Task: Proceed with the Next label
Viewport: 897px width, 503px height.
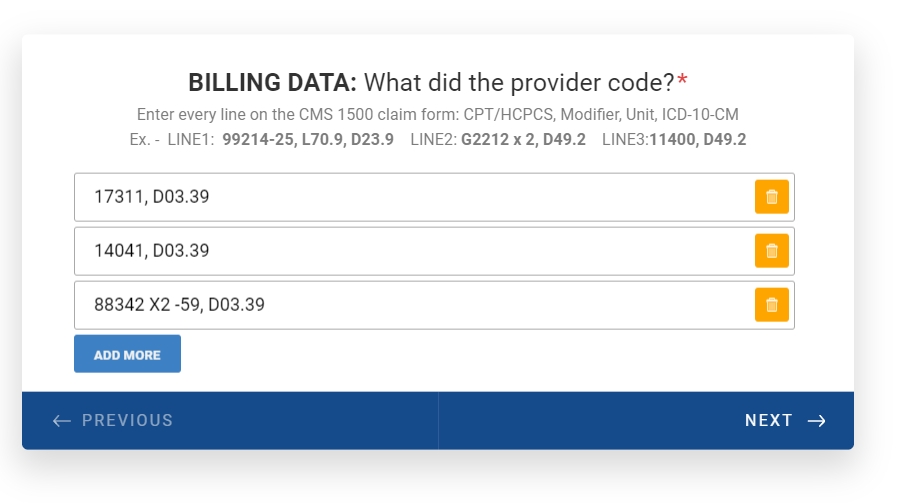Action: pyautogui.click(x=768, y=421)
